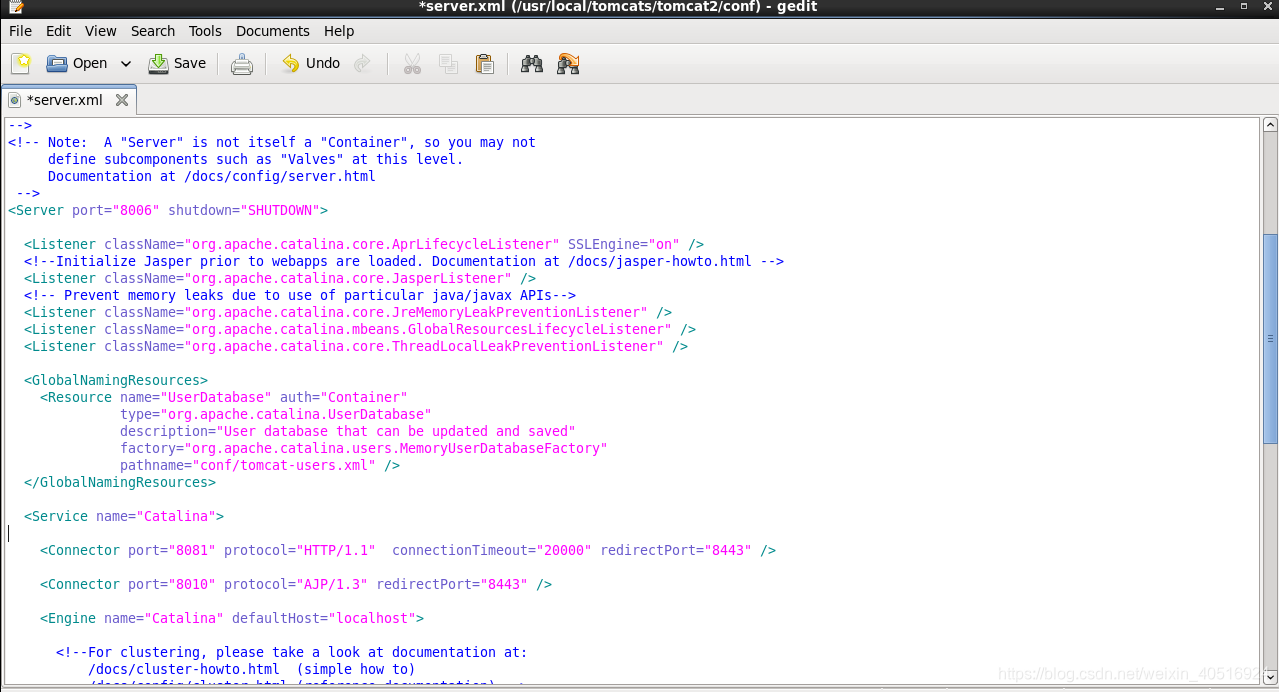
Task: Click Connector port="8081" value
Action: (192, 550)
